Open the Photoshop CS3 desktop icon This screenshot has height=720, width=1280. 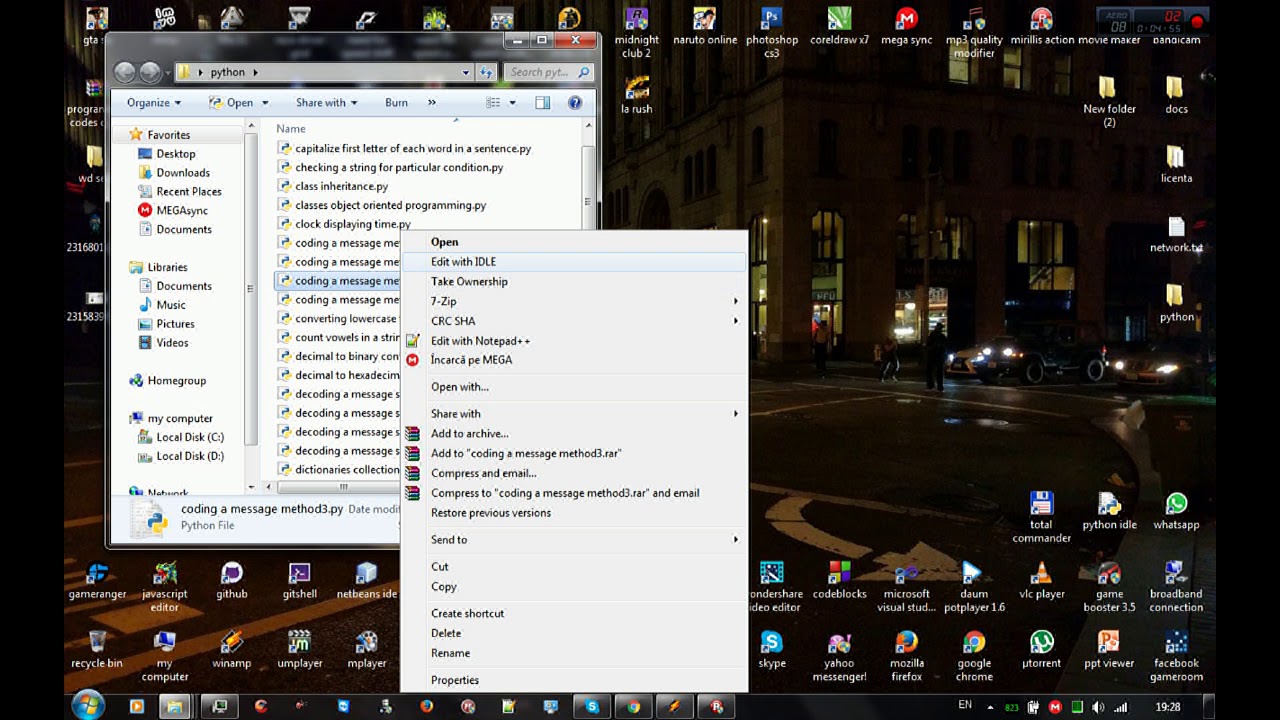click(x=771, y=20)
